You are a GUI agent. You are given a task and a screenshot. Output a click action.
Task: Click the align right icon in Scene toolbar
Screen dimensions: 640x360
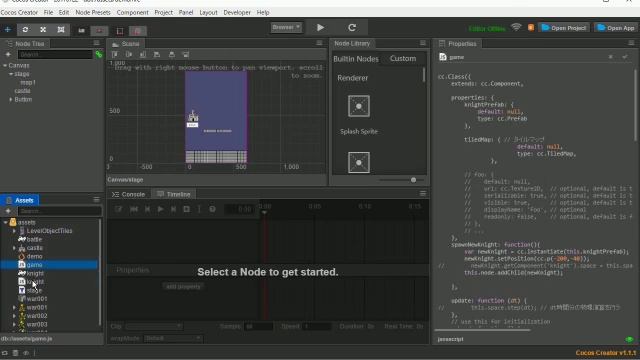point(186,54)
